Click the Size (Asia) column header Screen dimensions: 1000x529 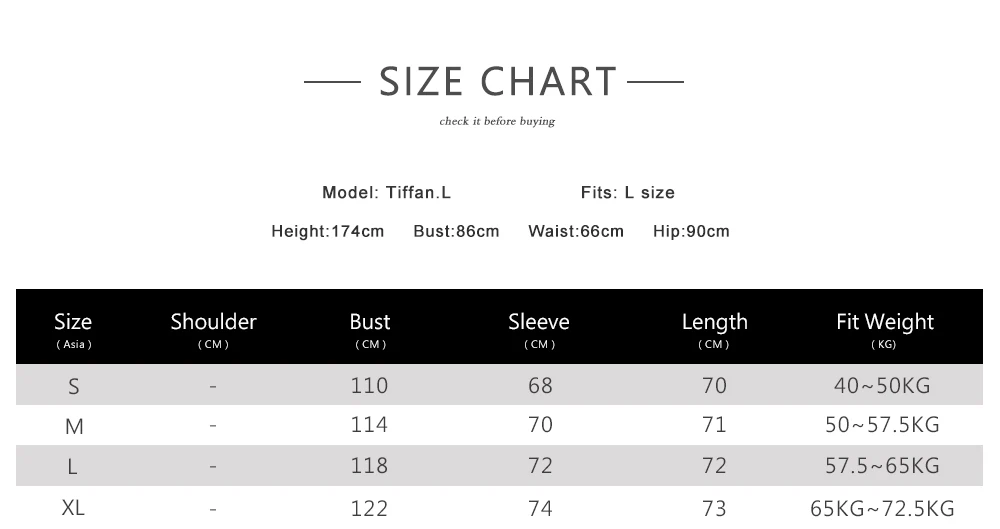pos(73,329)
